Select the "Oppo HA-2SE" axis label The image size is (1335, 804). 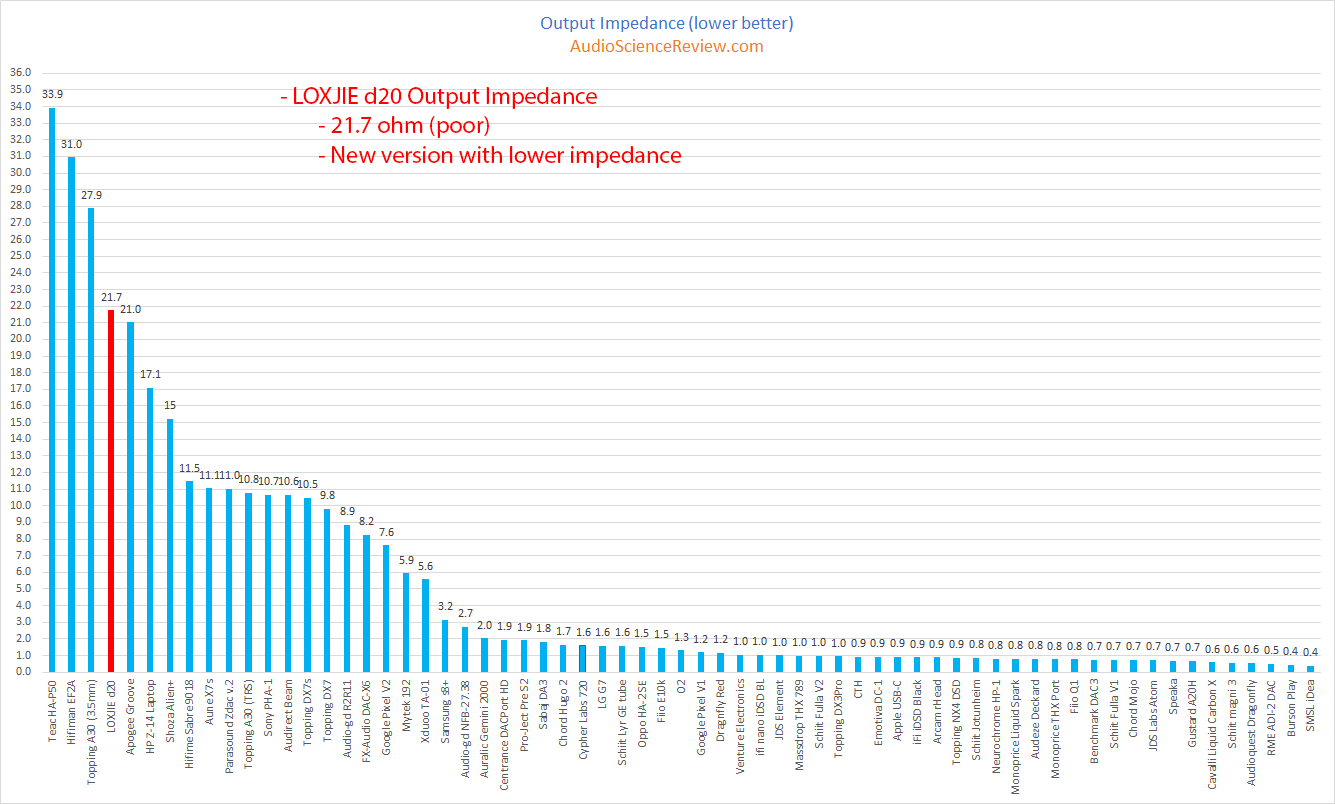(641, 716)
